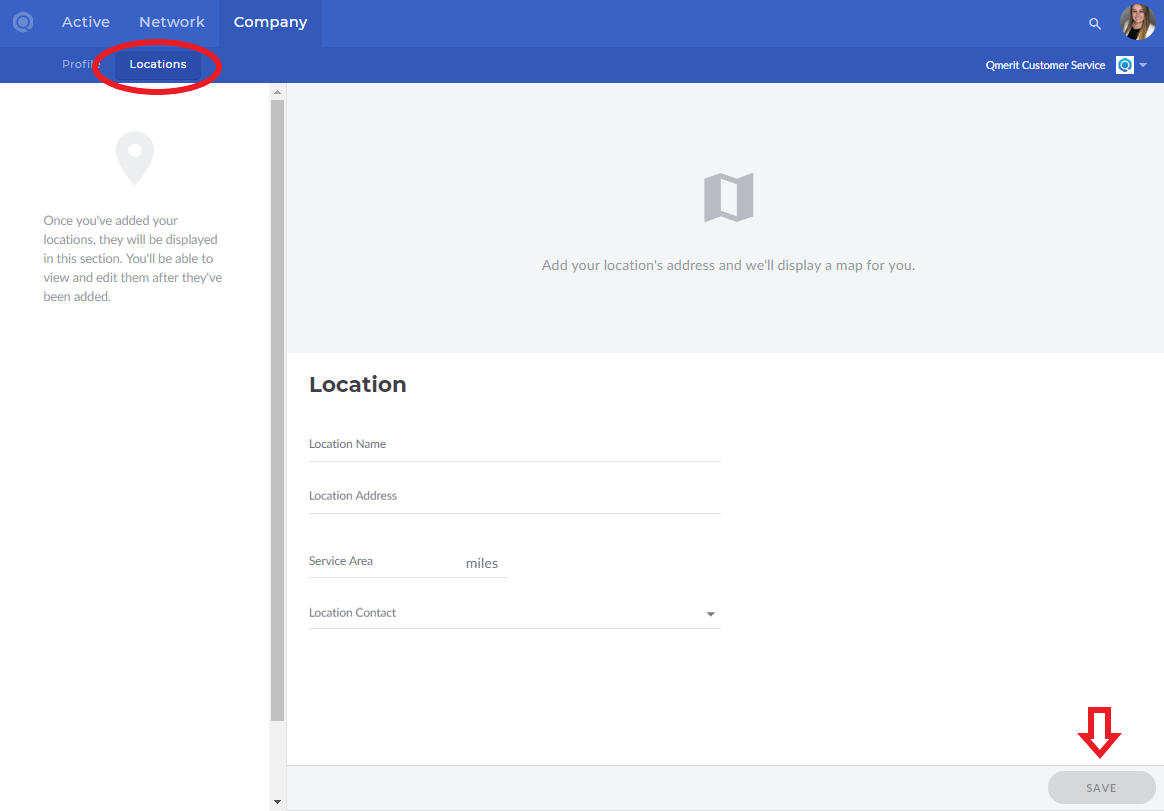Image resolution: width=1164 pixels, height=811 pixels.
Task: Click the location pin icon in sidebar
Action: (x=134, y=158)
